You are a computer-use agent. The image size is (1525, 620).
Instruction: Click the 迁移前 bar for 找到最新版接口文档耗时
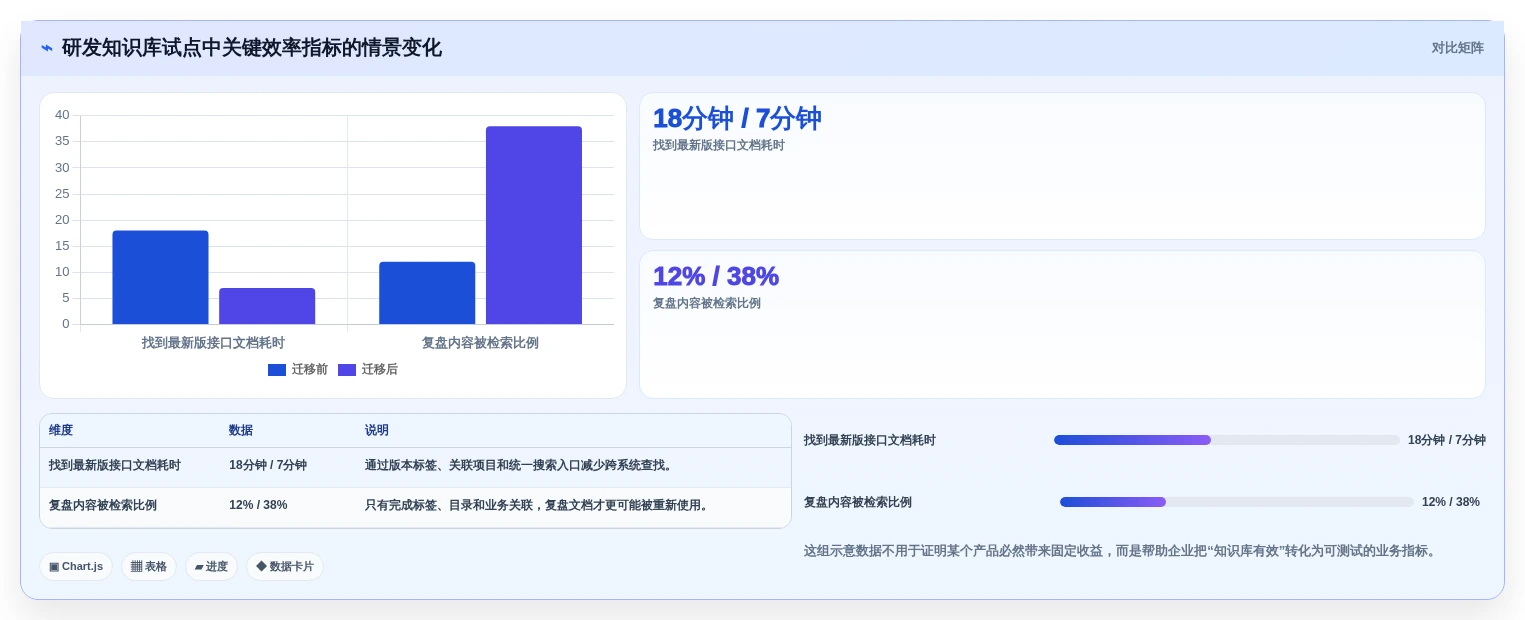coord(160,277)
